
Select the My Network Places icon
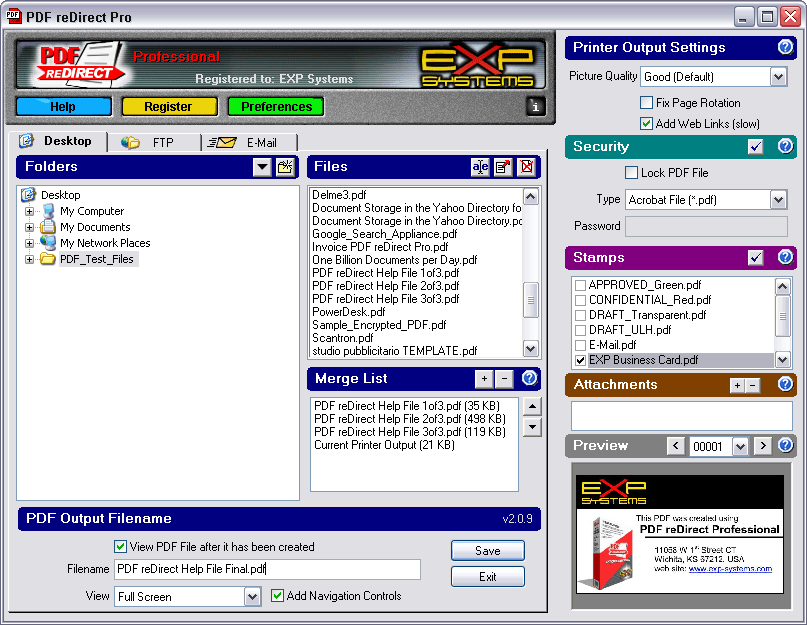click(x=48, y=242)
